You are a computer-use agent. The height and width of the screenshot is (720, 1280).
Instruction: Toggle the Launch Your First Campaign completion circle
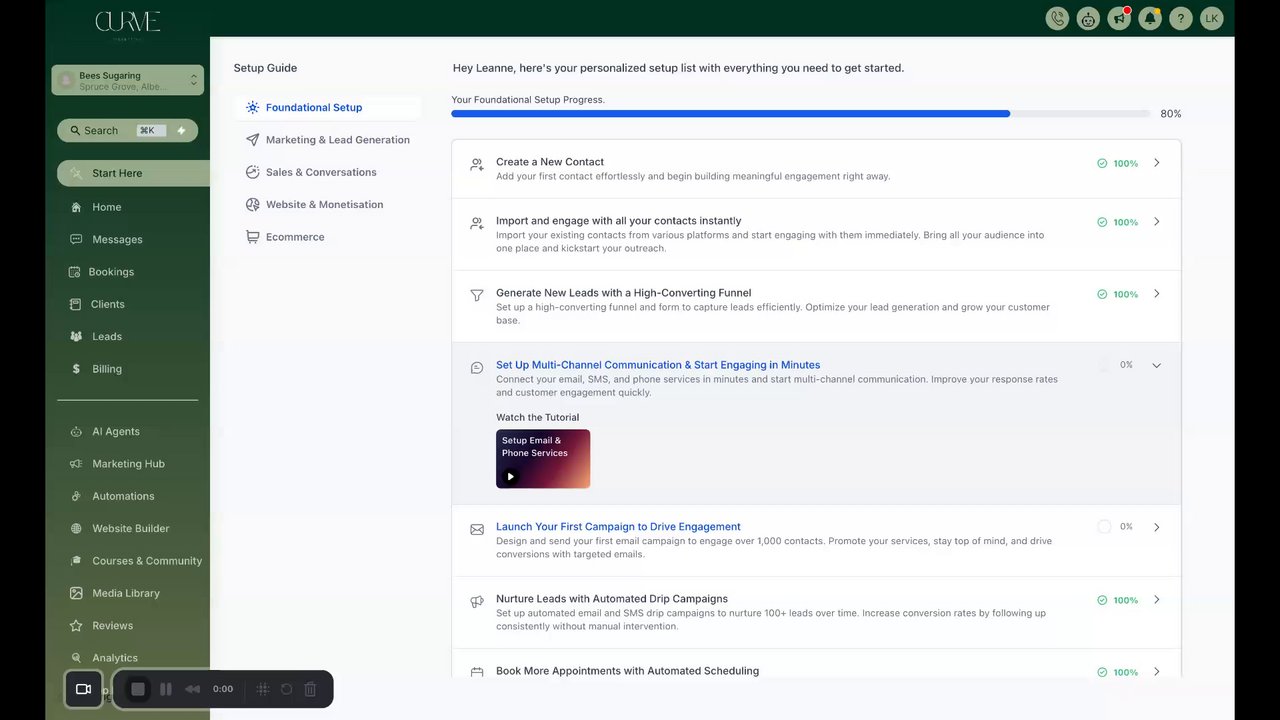pyautogui.click(x=1104, y=527)
